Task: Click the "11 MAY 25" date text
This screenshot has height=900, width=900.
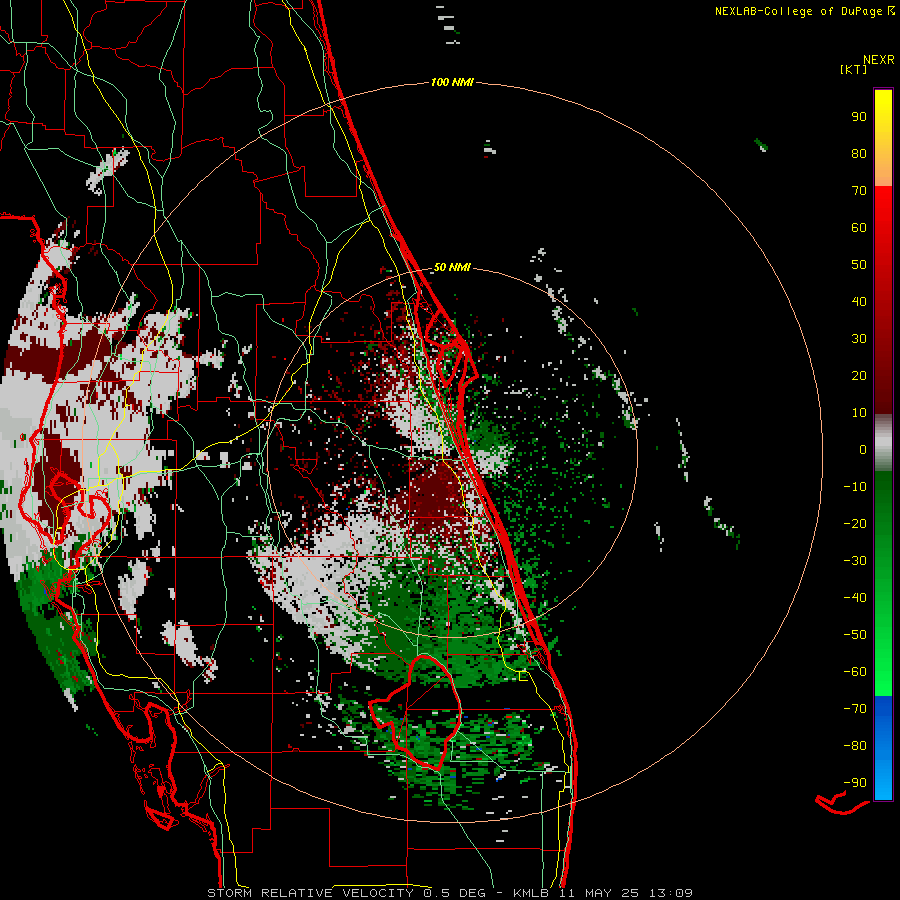Action: click(x=599, y=893)
